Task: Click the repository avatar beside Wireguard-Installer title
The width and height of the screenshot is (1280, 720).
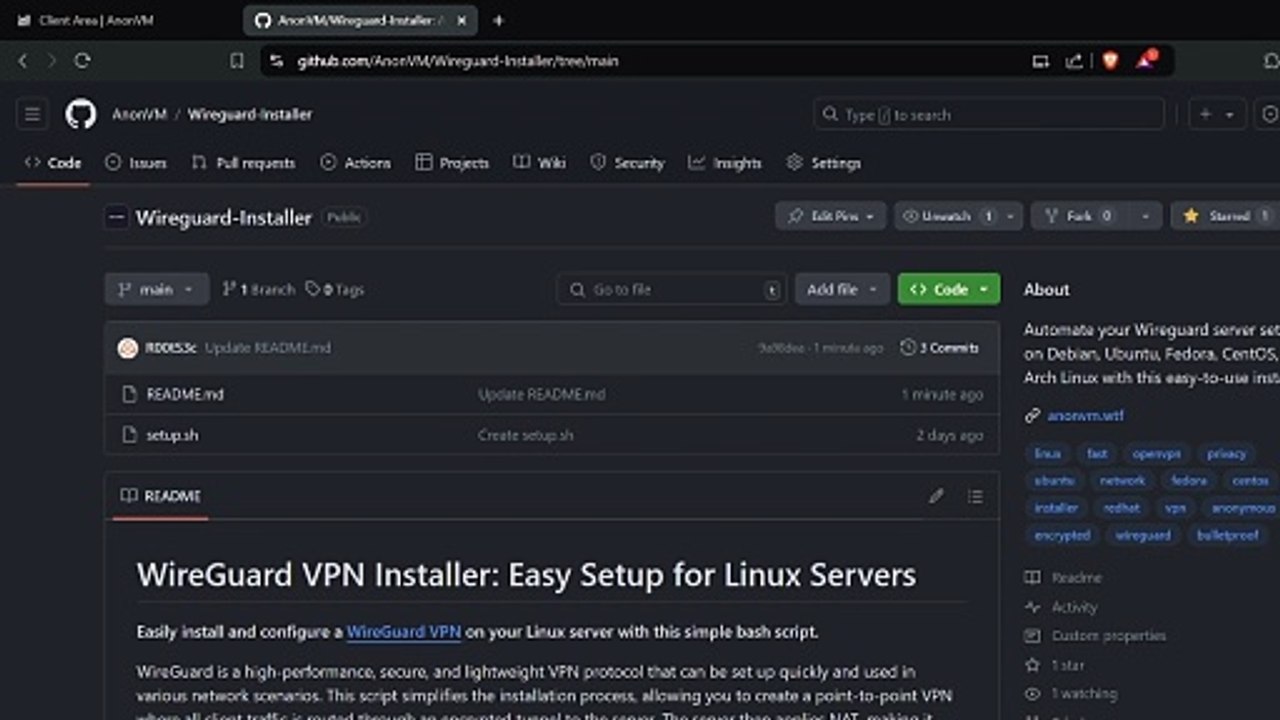Action: click(117, 216)
